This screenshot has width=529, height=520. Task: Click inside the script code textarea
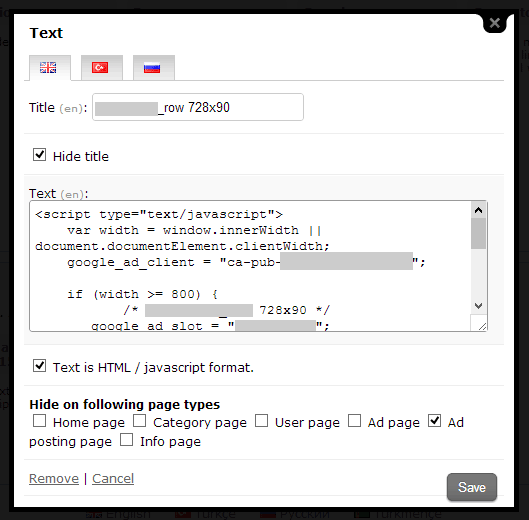pos(250,266)
